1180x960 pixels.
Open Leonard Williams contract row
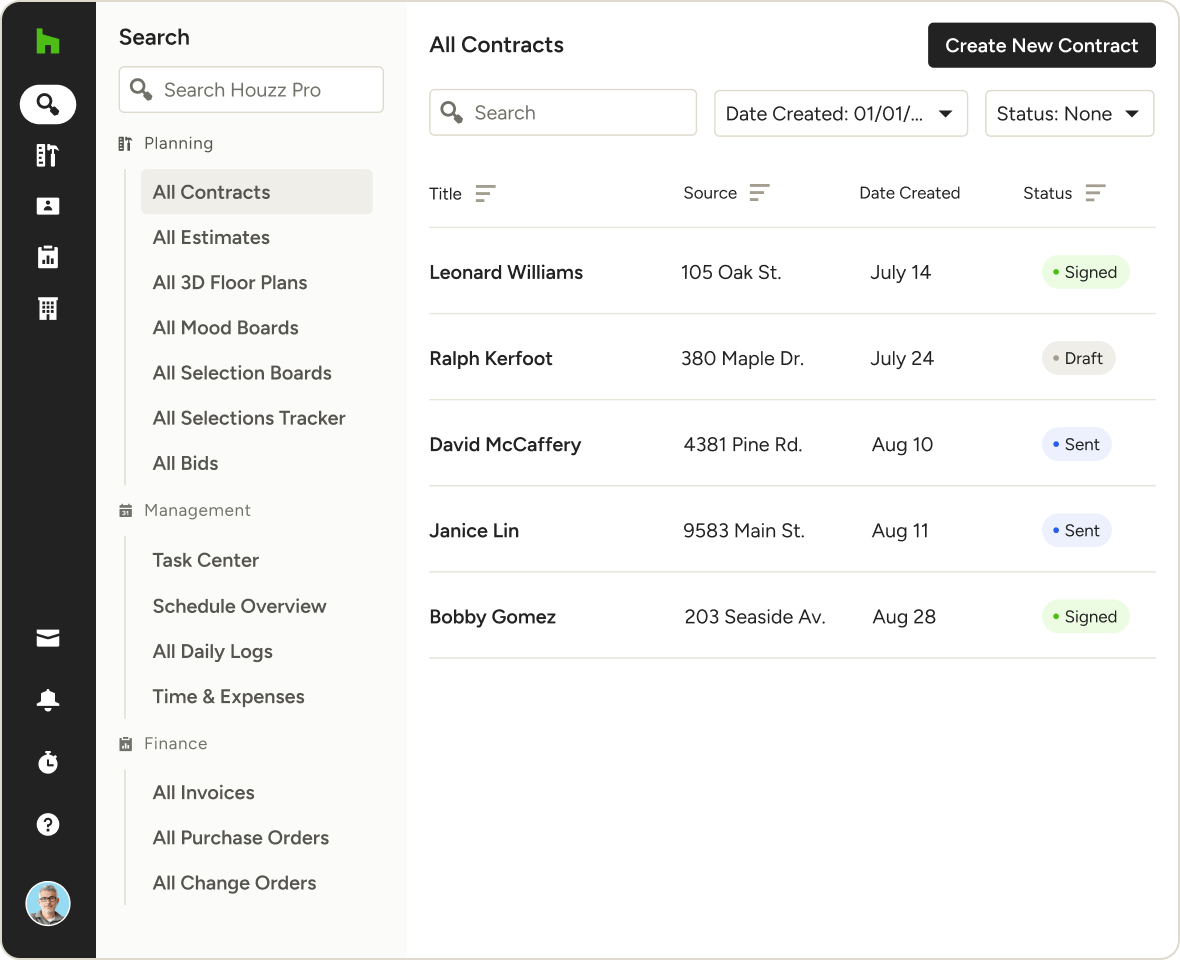pyautogui.click(x=506, y=273)
